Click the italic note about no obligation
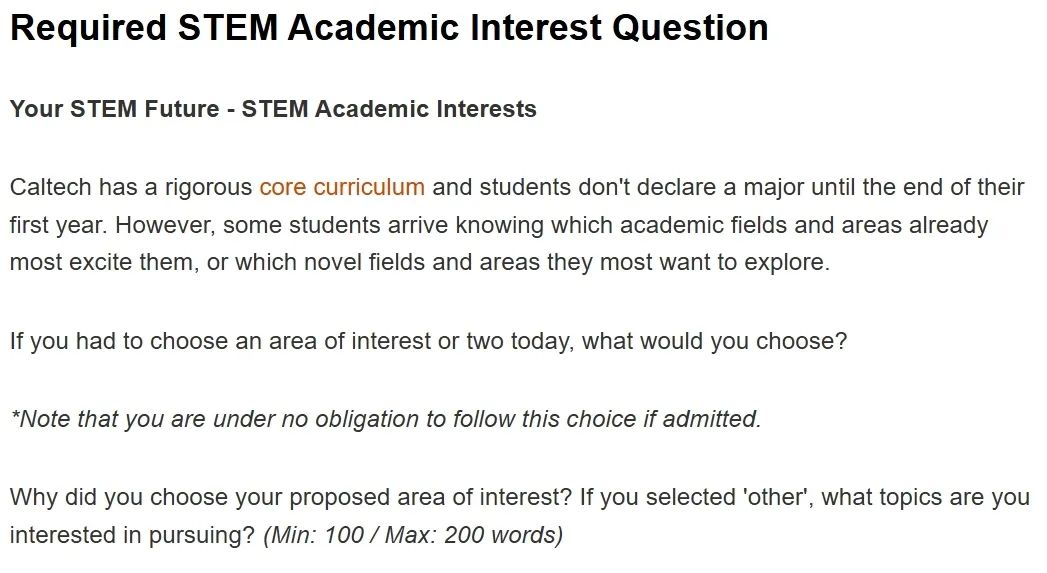1047x573 pixels. coord(385,419)
